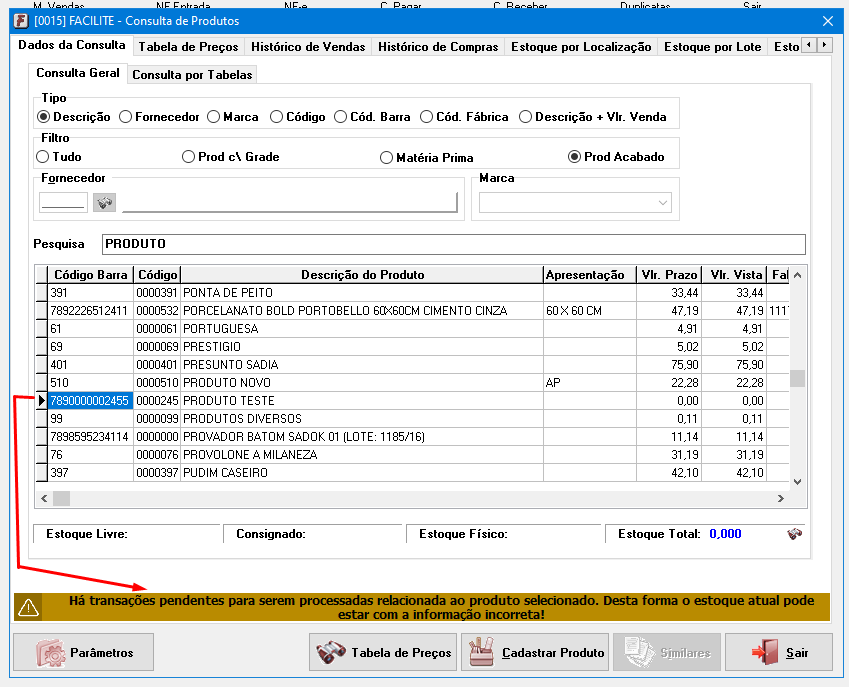The image size is (849, 687).
Task: Click the 60 X 60 CM Apresentação cell
Action: click(590, 311)
